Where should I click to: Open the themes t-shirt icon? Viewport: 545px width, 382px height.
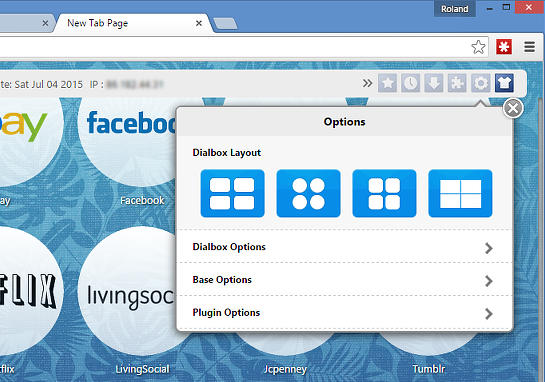click(x=504, y=83)
